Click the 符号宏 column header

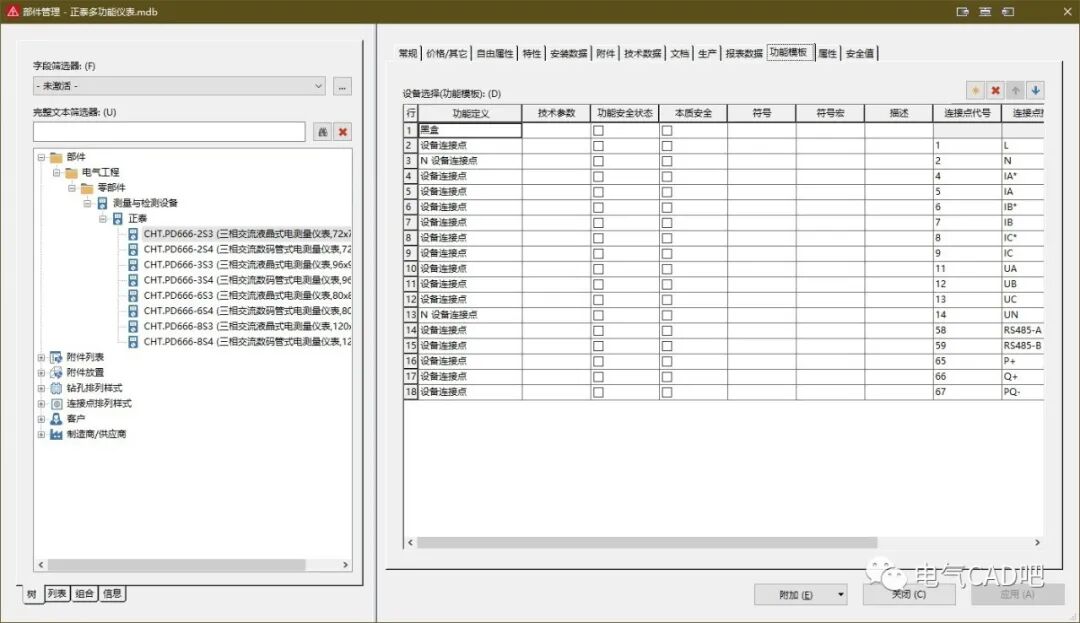click(830, 113)
